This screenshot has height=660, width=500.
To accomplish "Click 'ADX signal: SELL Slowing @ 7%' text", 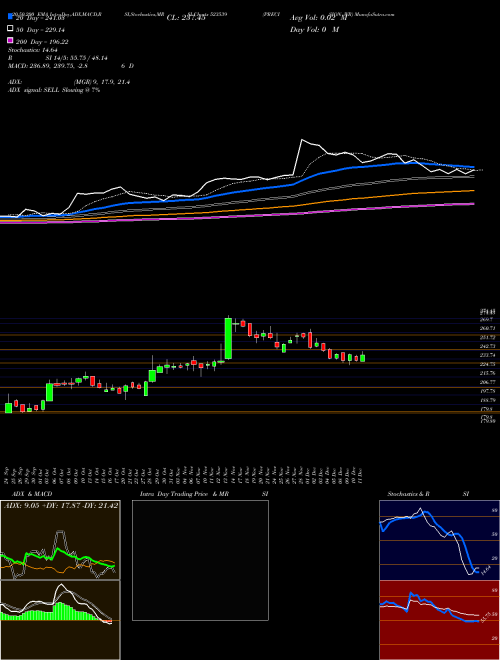I will [x=54, y=90].
